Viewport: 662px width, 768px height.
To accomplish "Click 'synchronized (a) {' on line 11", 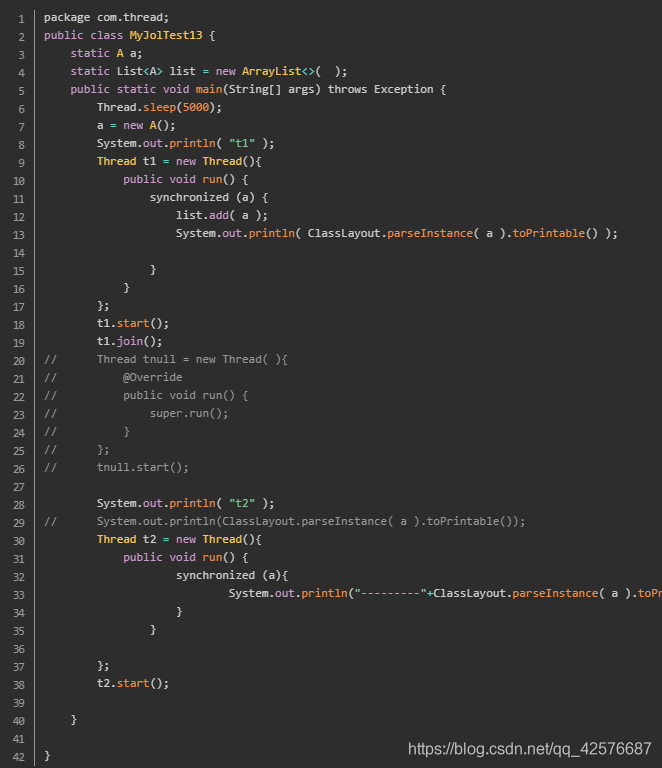I will [x=209, y=197].
